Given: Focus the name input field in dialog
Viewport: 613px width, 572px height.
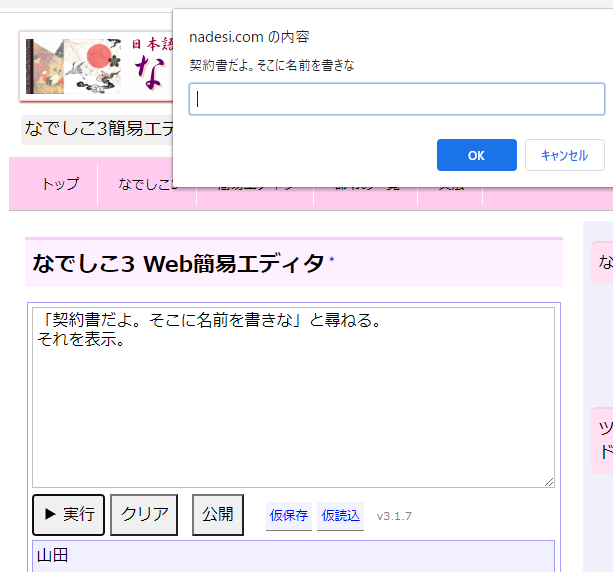Looking at the screenshot, I should tap(397, 99).
